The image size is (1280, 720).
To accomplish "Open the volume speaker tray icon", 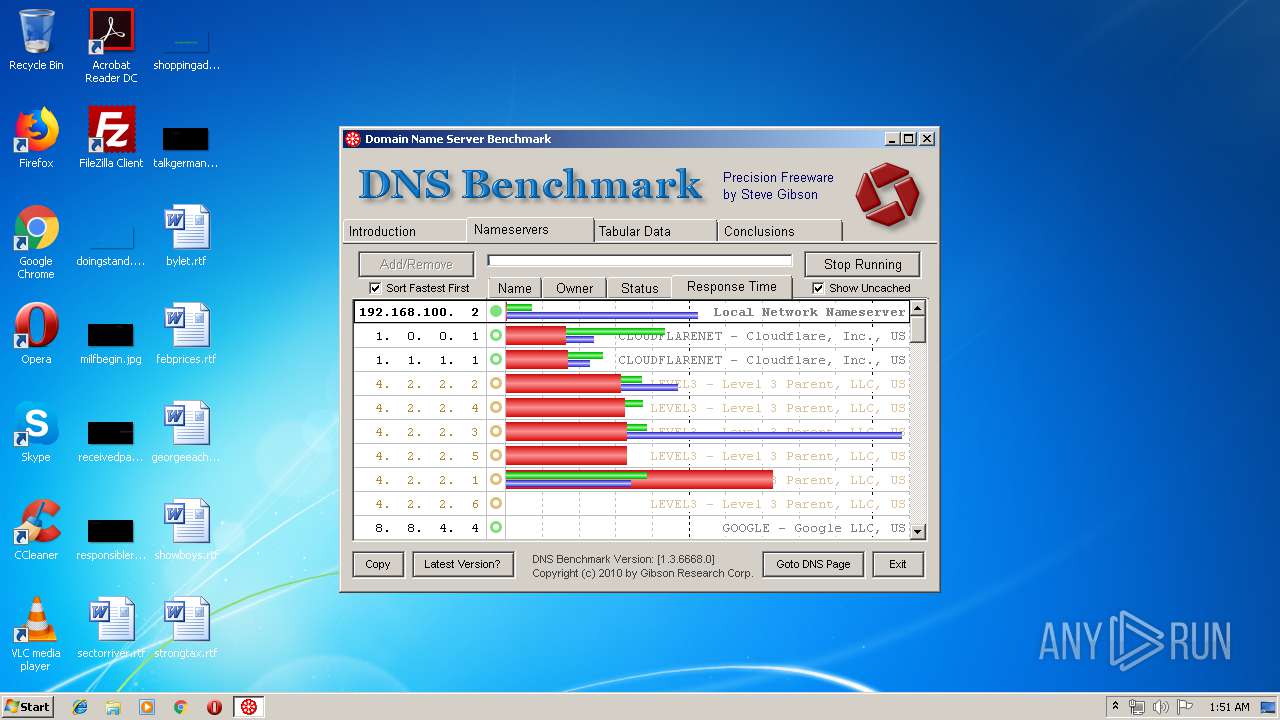I will [1160, 707].
